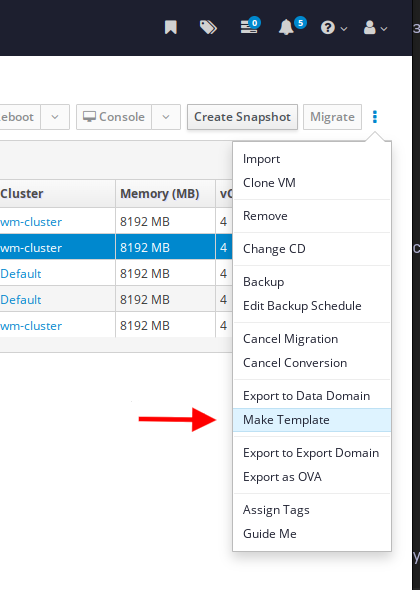Image resolution: width=420 pixels, height=590 pixels.
Task: Open Edit Backup Schedule menu entry
Action: click(x=312, y=306)
